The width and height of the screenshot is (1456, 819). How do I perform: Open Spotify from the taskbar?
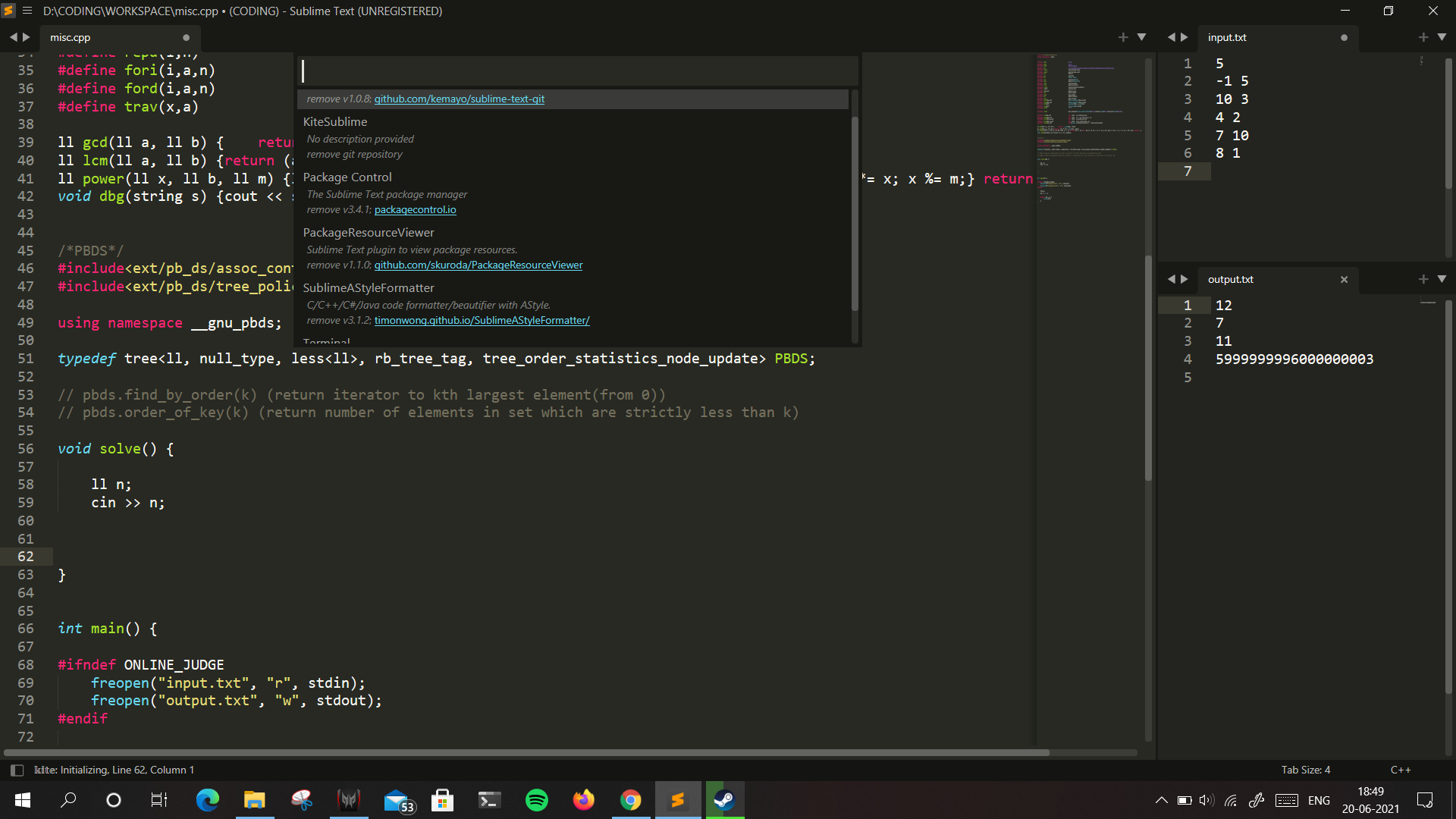[x=536, y=800]
